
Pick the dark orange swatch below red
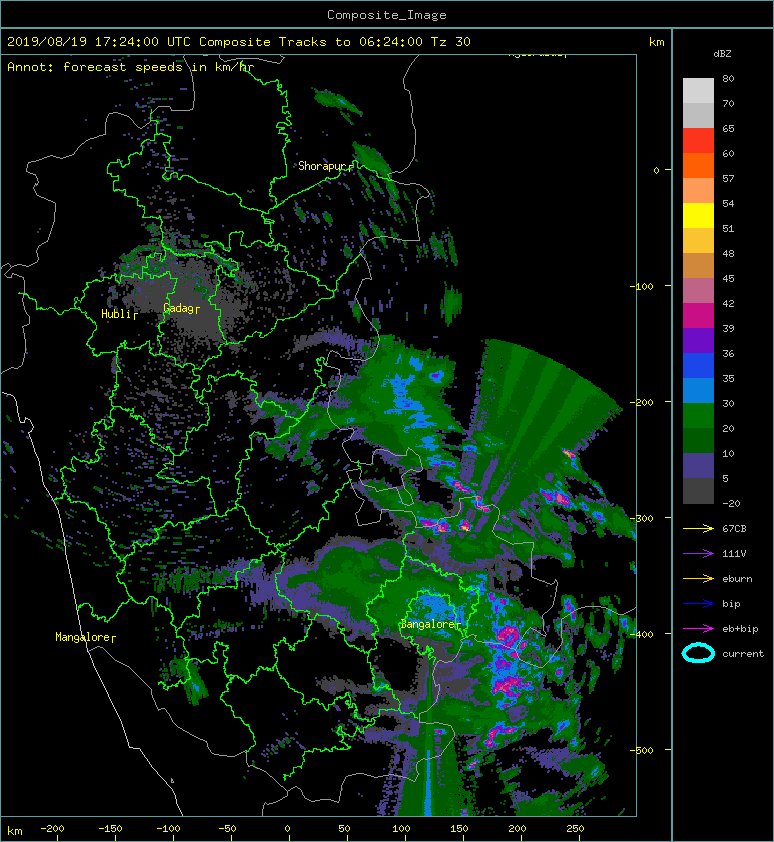click(698, 166)
